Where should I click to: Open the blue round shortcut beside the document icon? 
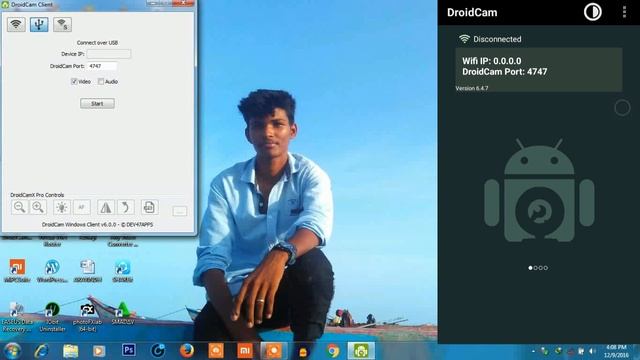coord(122,271)
